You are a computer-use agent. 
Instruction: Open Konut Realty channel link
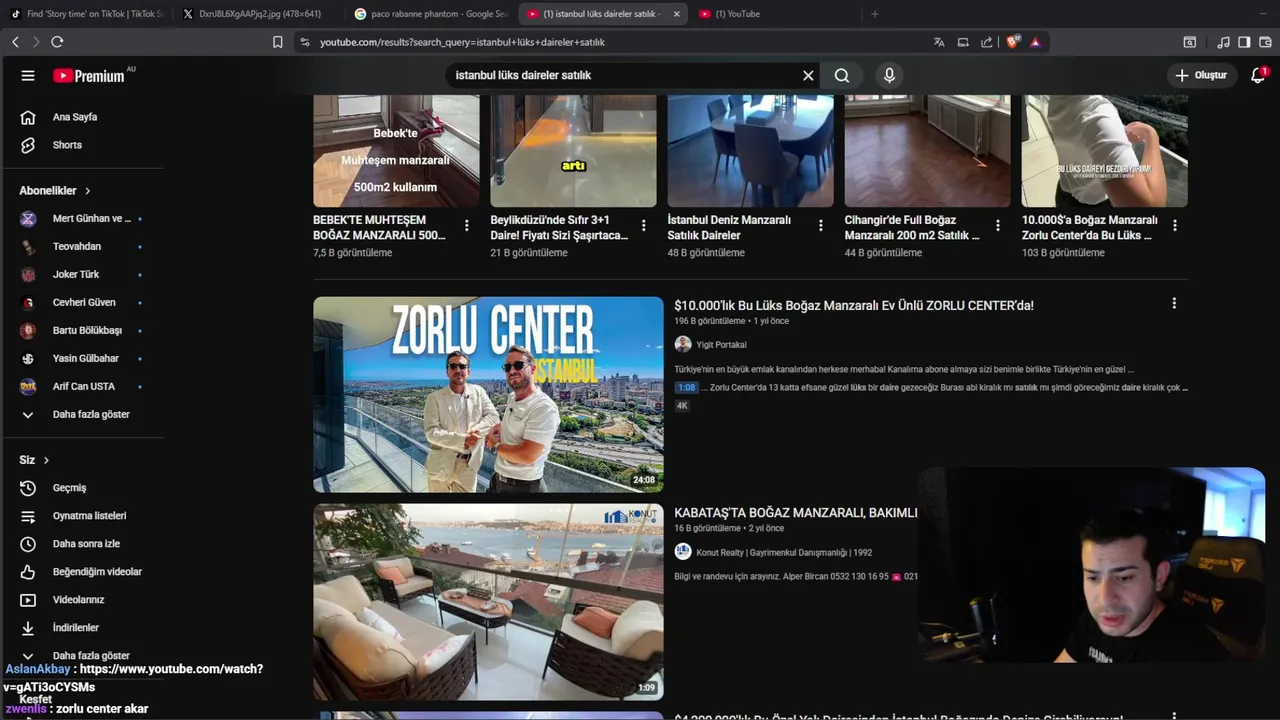point(784,552)
